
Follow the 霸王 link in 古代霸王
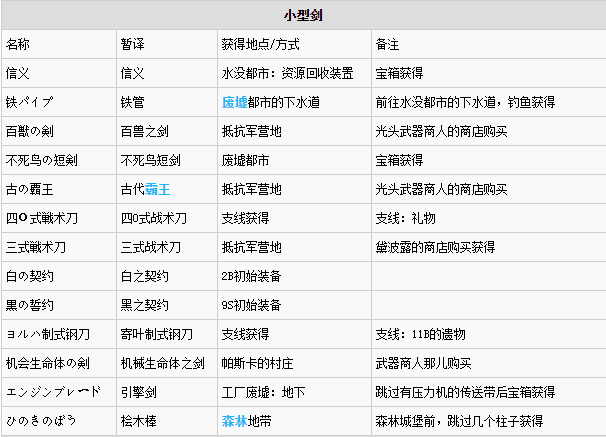point(158,189)
